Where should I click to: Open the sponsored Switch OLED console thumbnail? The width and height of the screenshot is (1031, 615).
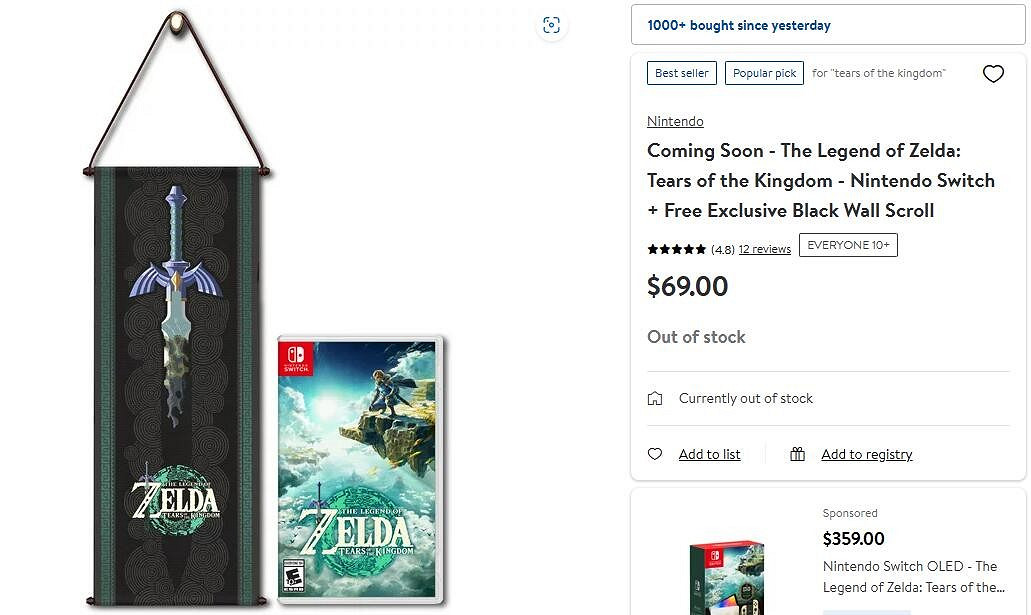(727, 577)
